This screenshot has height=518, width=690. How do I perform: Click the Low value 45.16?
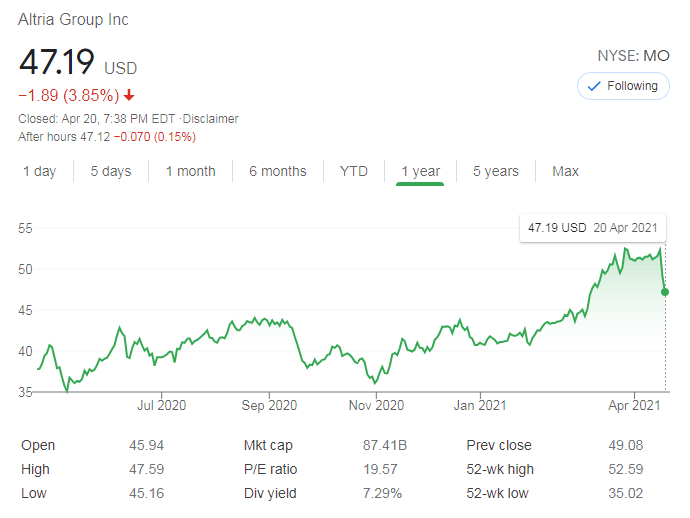[147, 493]
